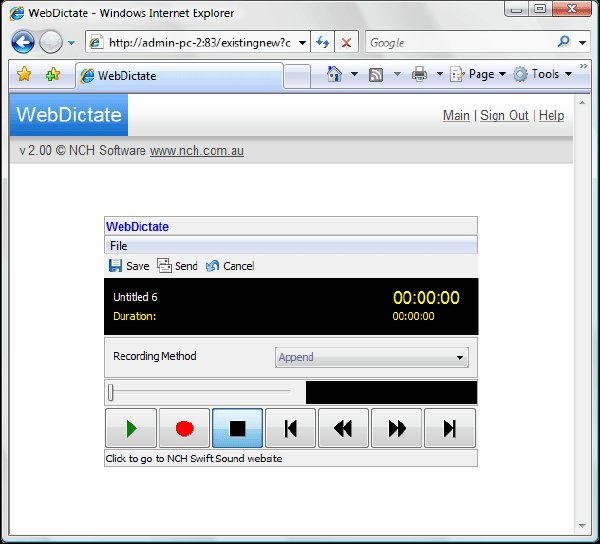Open the File menu
The width and height of the screenshot is (600, 544).
pos(118,246)
